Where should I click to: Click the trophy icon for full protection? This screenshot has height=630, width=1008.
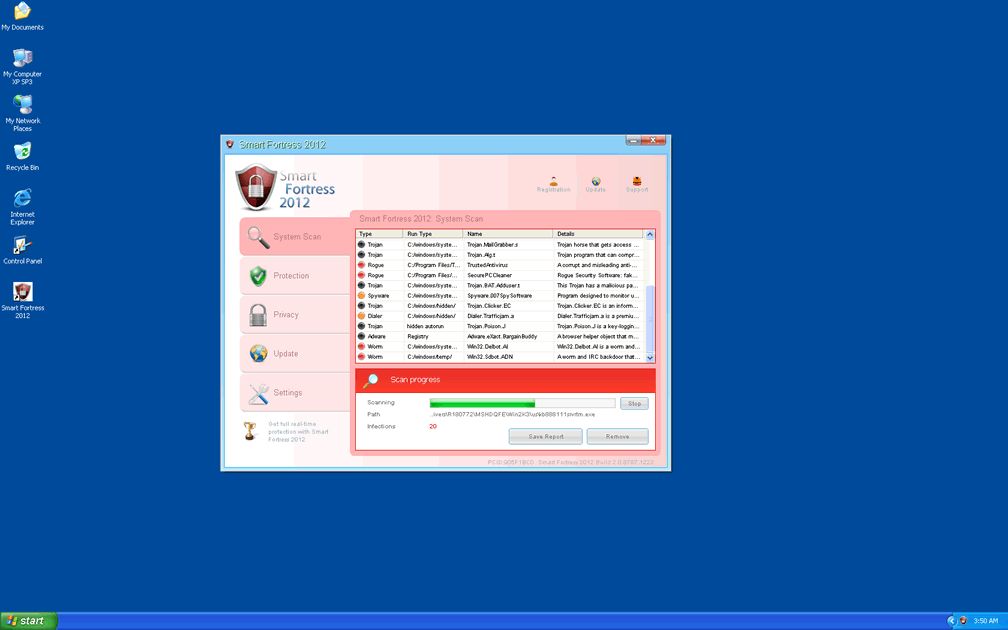click(x=250, y=431)
